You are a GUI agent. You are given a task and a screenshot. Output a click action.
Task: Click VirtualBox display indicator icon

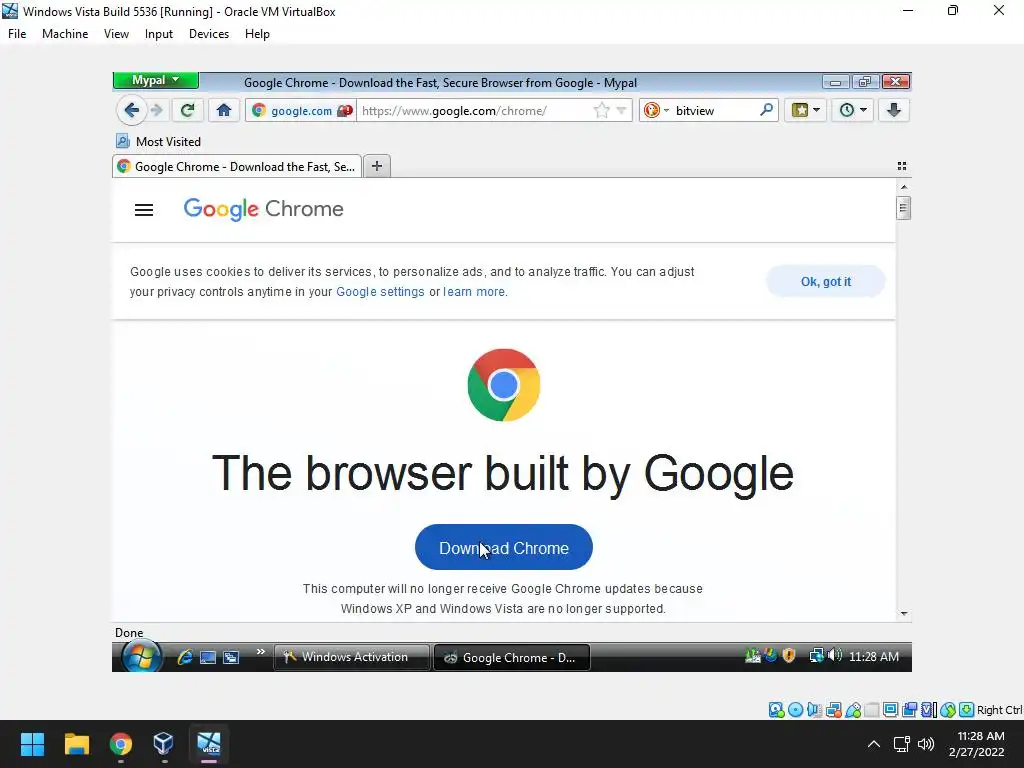(890, 710)
